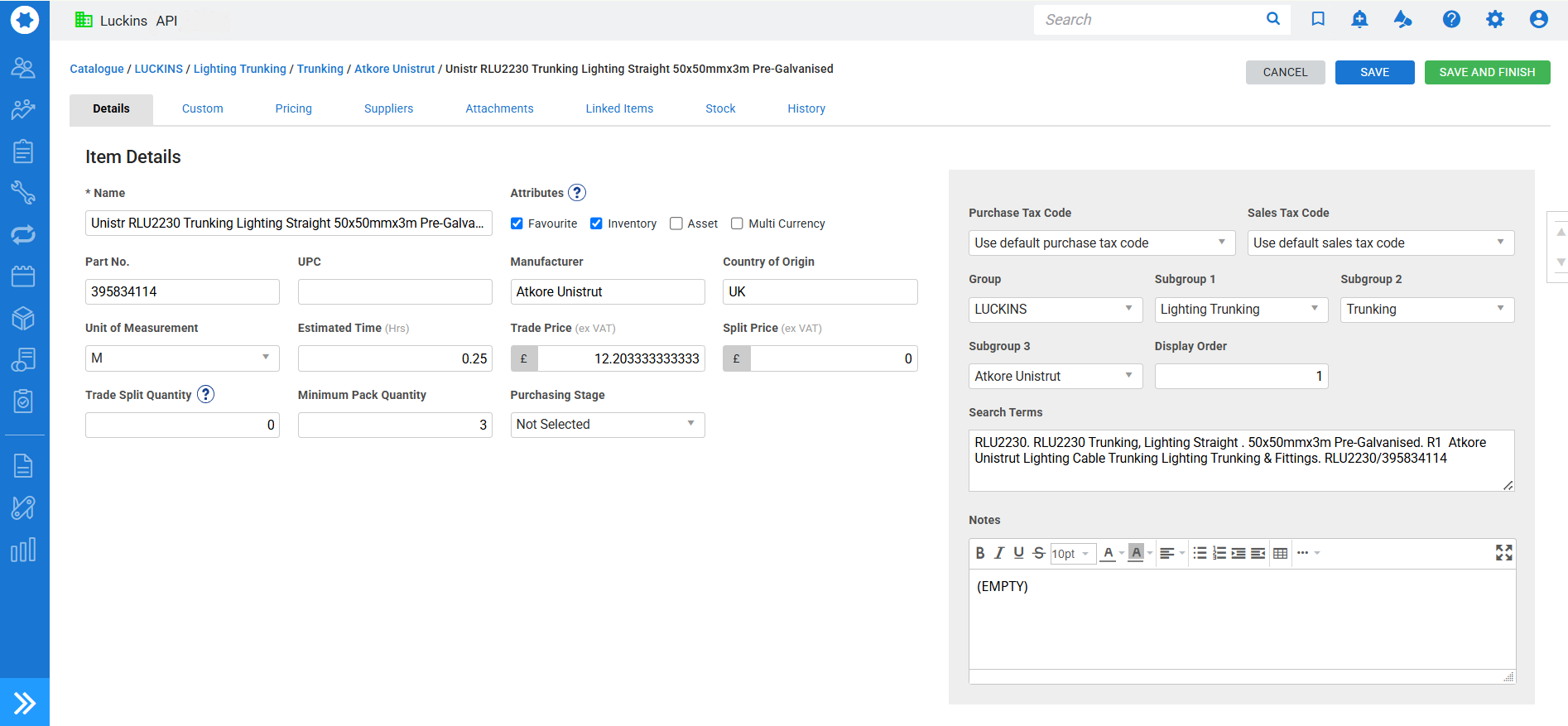Click the user profile icon
Viewport: 1568px width, 726px height.
pos(1538,19)
